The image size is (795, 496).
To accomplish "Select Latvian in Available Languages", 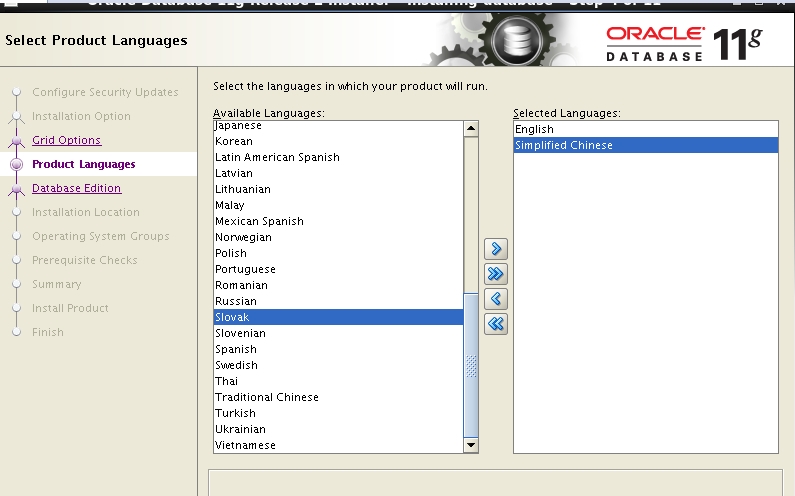I will point(338,173).
